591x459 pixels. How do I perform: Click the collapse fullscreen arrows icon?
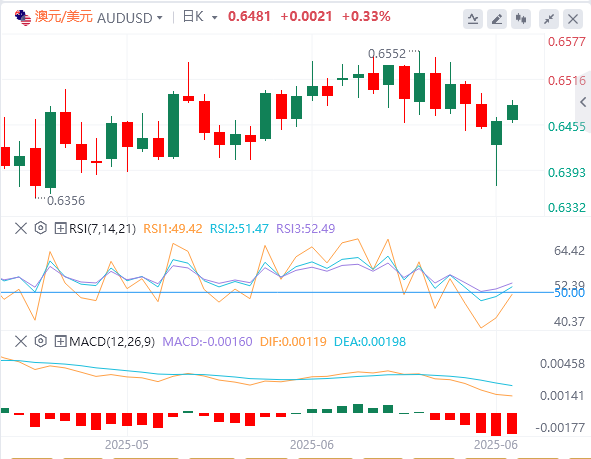(549, 19)
